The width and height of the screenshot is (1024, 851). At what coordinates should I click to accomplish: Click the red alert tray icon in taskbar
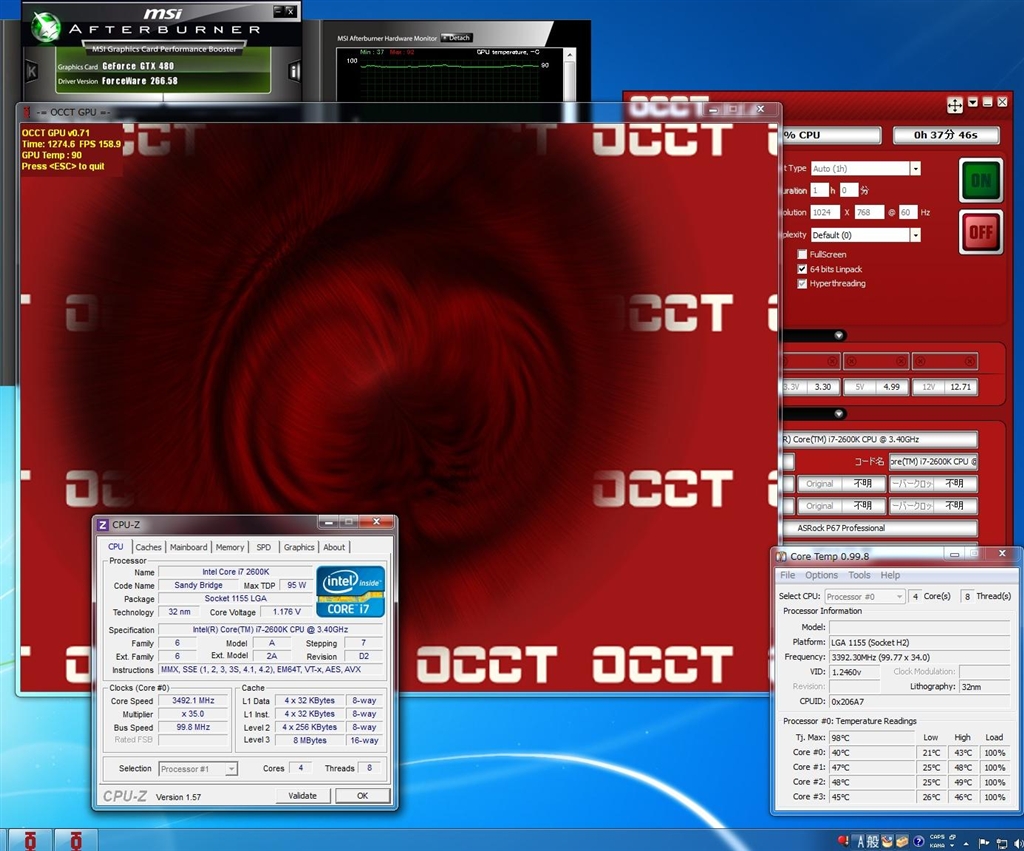(x=843, y=841)
